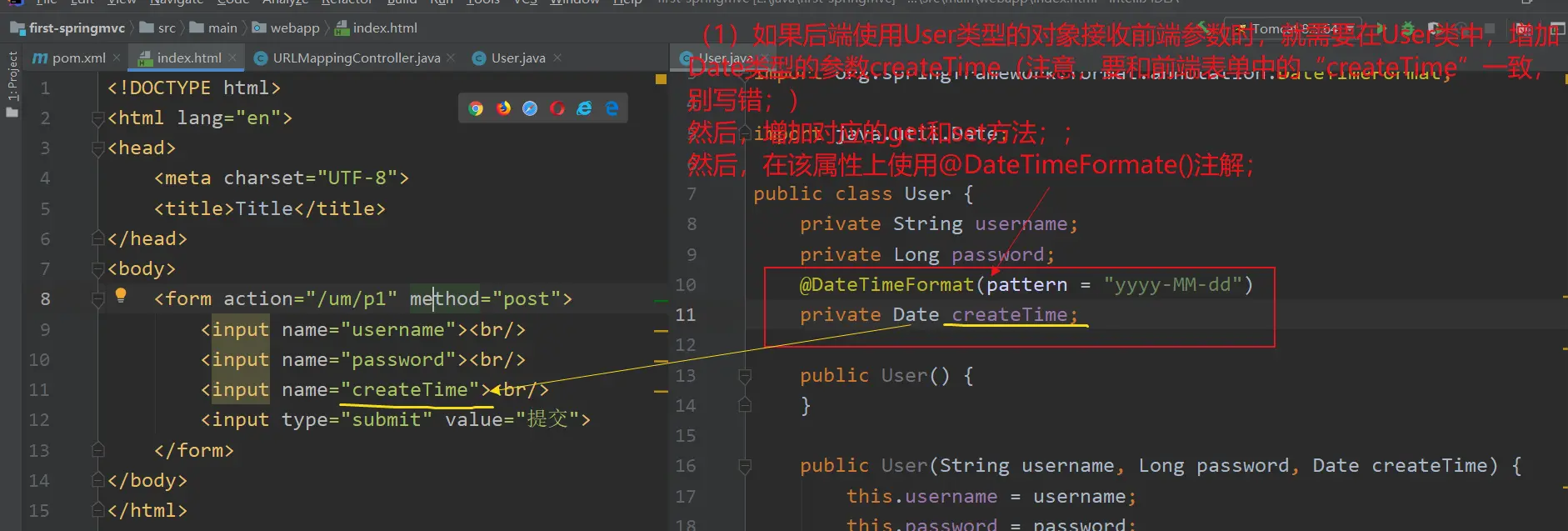The image size is (1568, 531).
Task: Click the @DateTimeFormat annotation in User.java
Action: coord(886,285)
